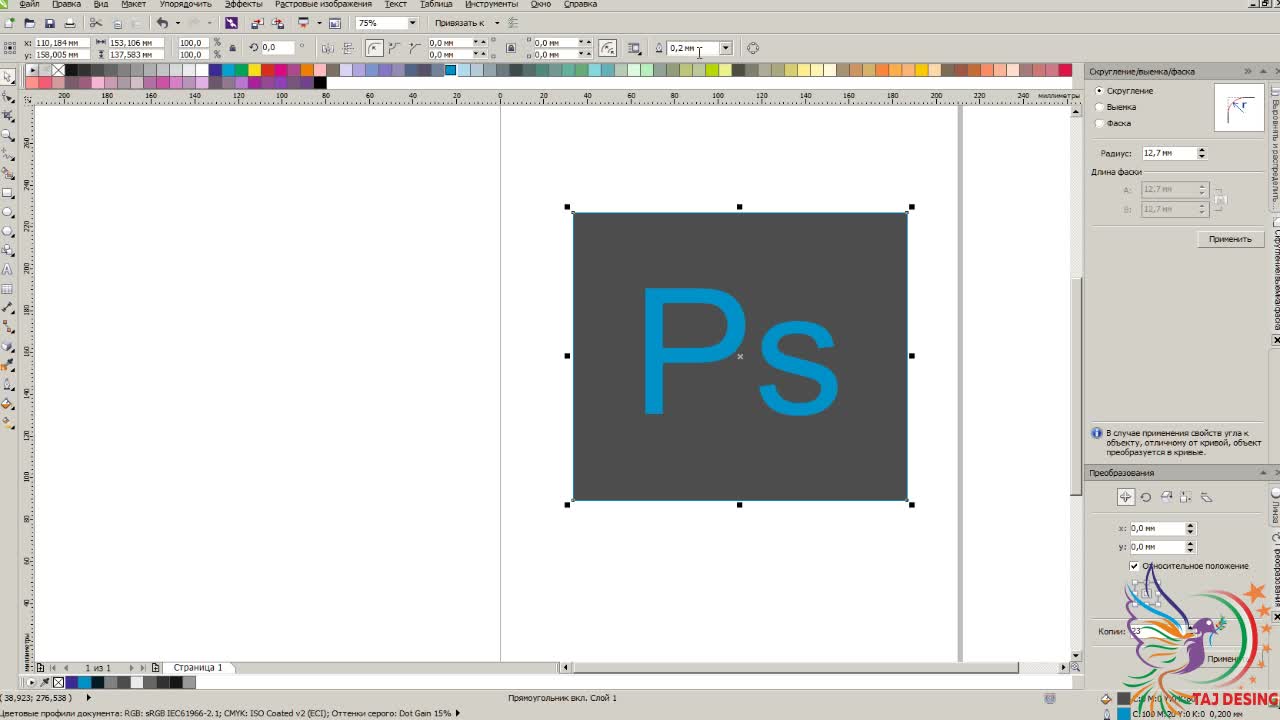Save document with the floppy disk icon

(49, 22)
